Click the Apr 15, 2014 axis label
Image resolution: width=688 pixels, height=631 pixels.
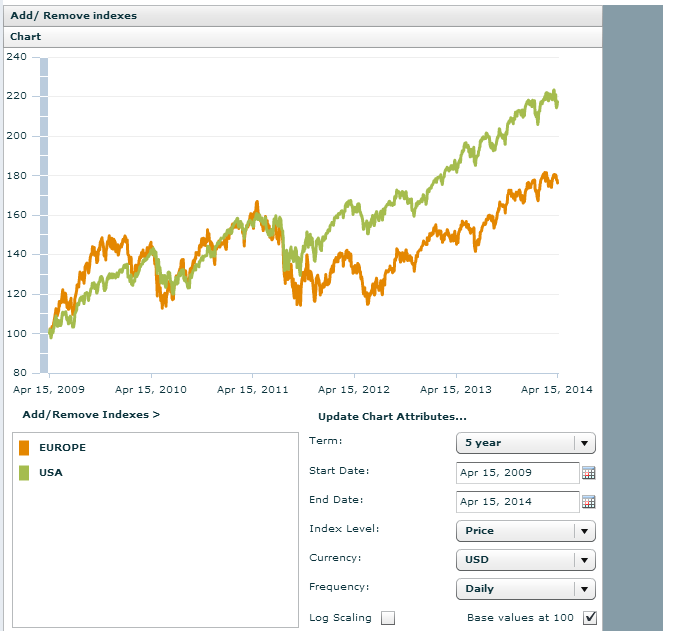(557, 390)
